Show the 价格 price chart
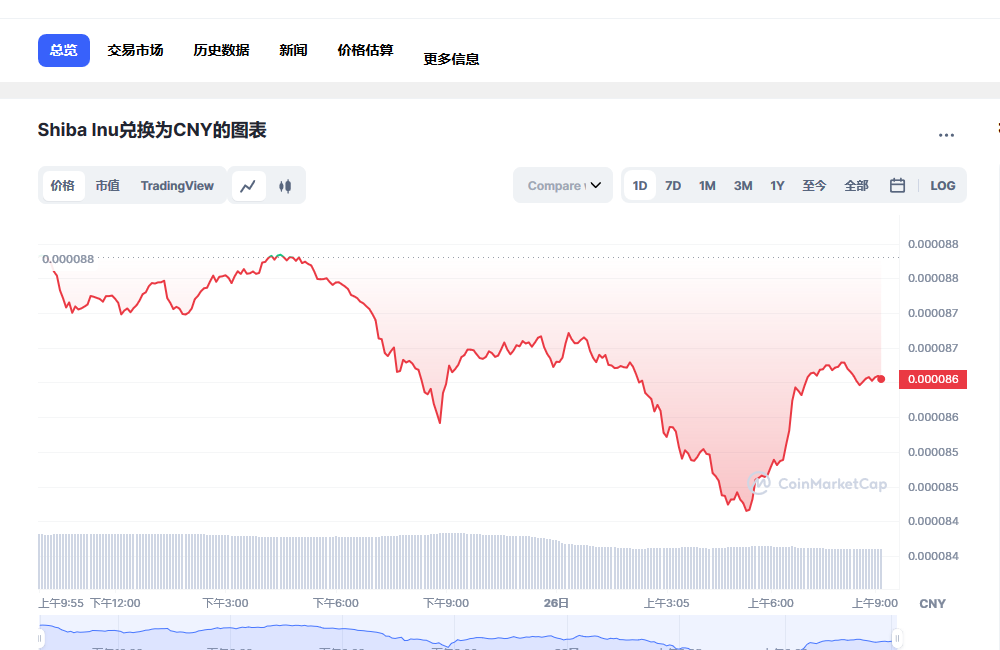 [62, 186]
